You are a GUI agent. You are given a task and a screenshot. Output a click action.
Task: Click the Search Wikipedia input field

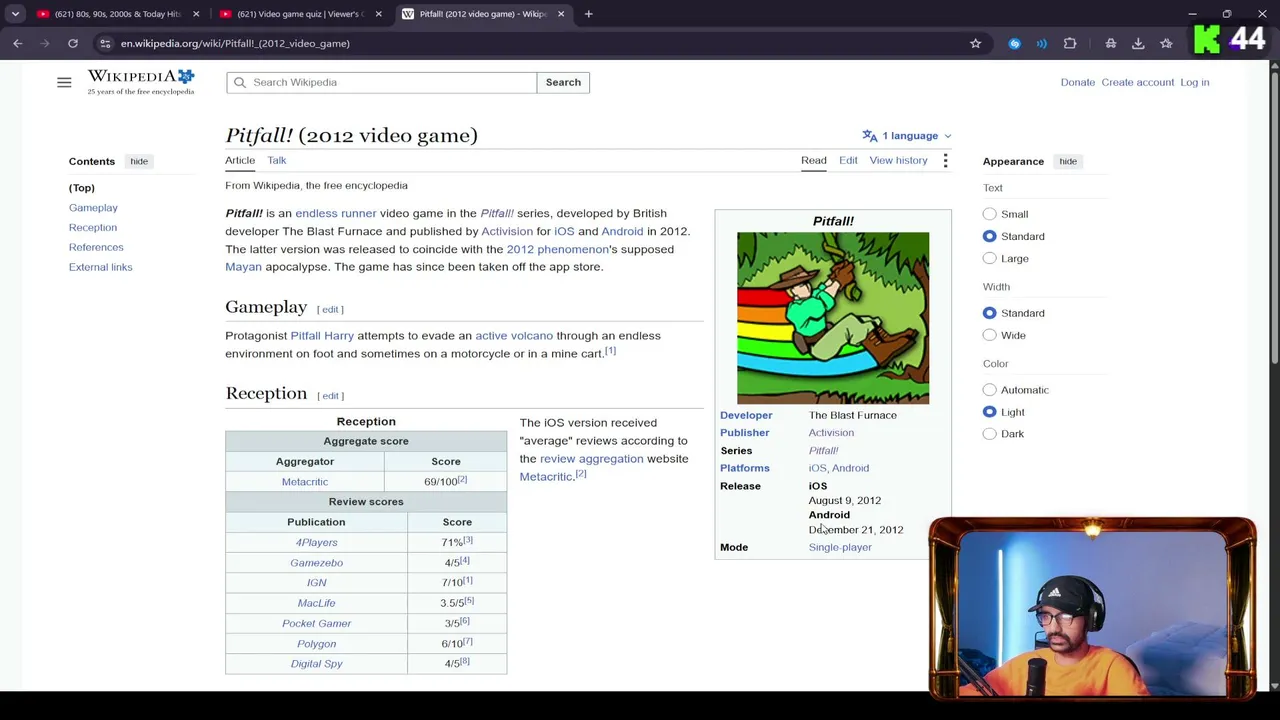click(x=382, y=82)
